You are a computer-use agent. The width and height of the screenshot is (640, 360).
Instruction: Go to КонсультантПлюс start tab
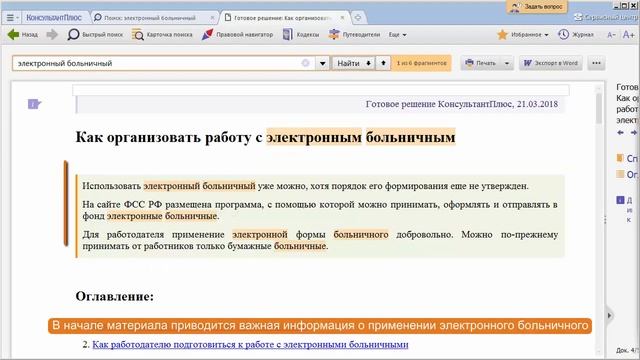pyautogui.click(x=53, y=18)
